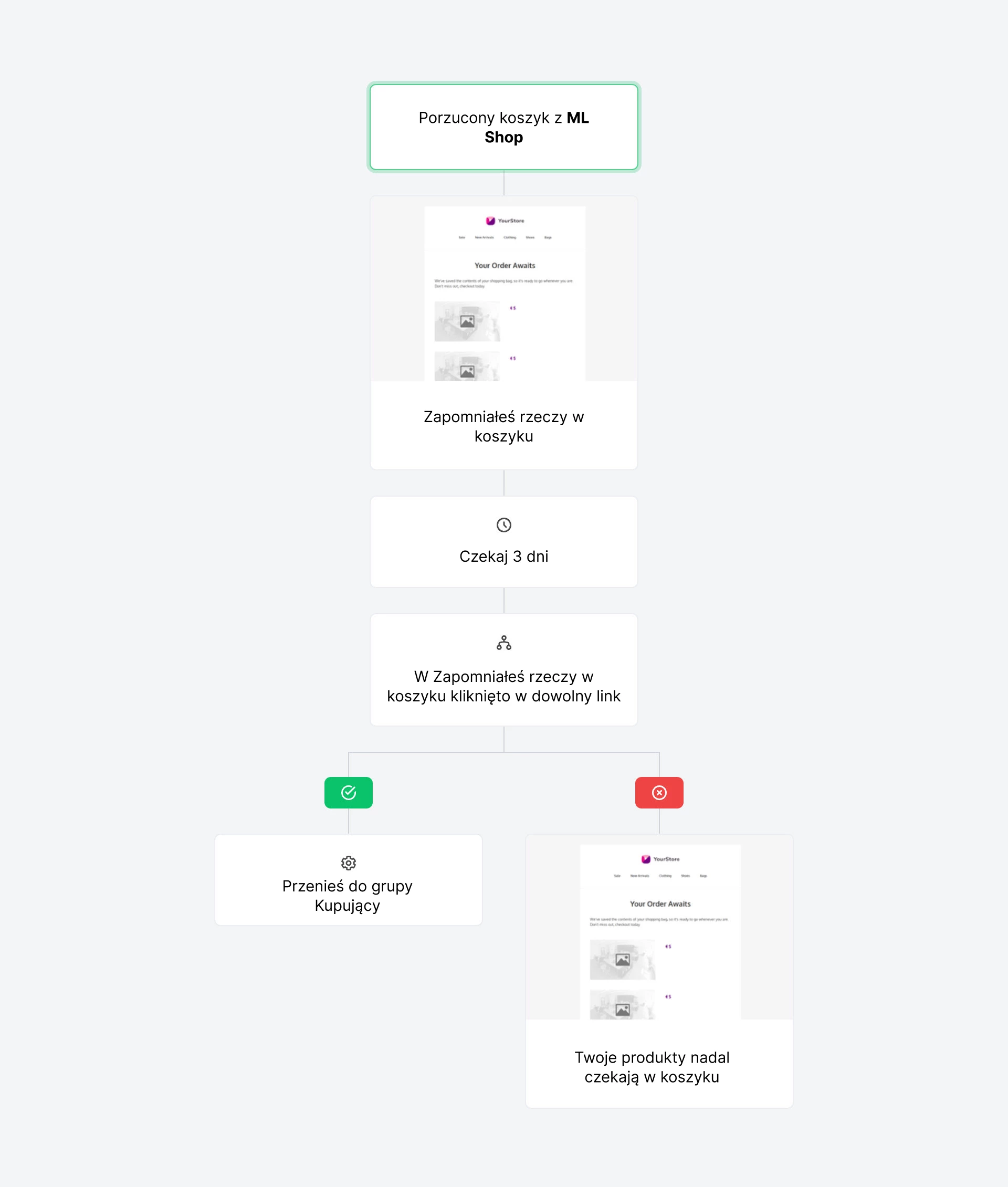
Task: Select the Porzucony koszyk z ML Shop trigger
Action: (503, 127)
